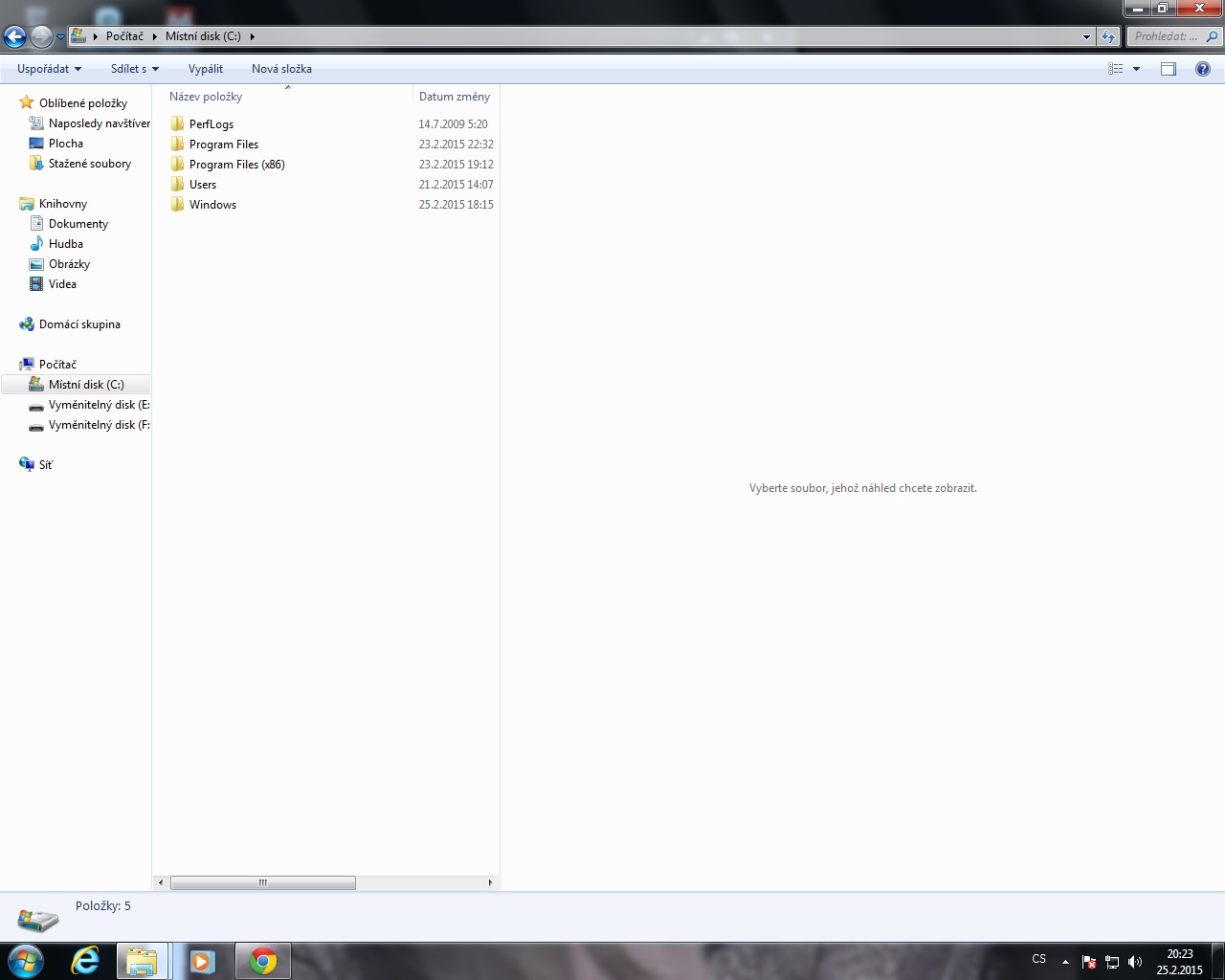Open Domácí skupina in navigation pane

[x=79, y=324]
